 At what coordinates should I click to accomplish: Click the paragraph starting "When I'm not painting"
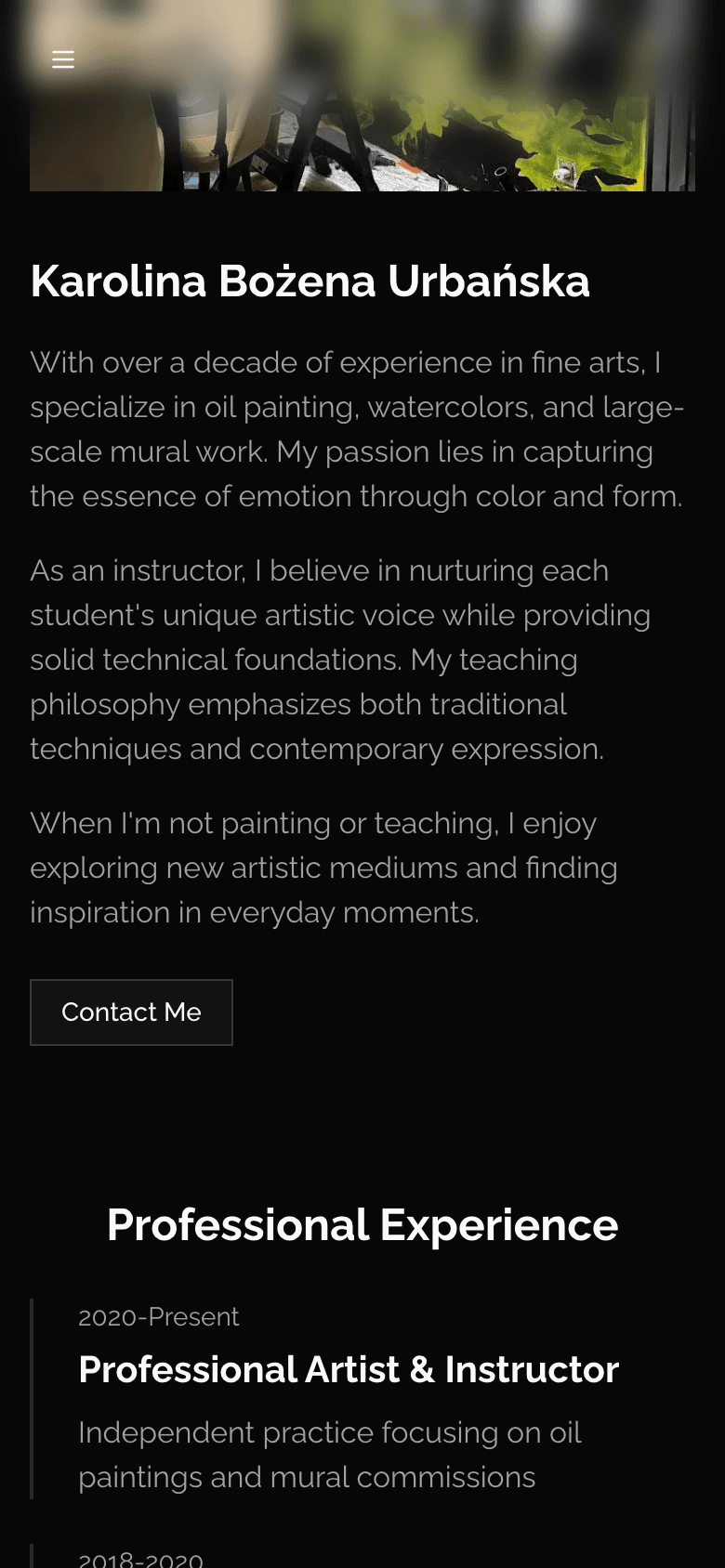323,868
